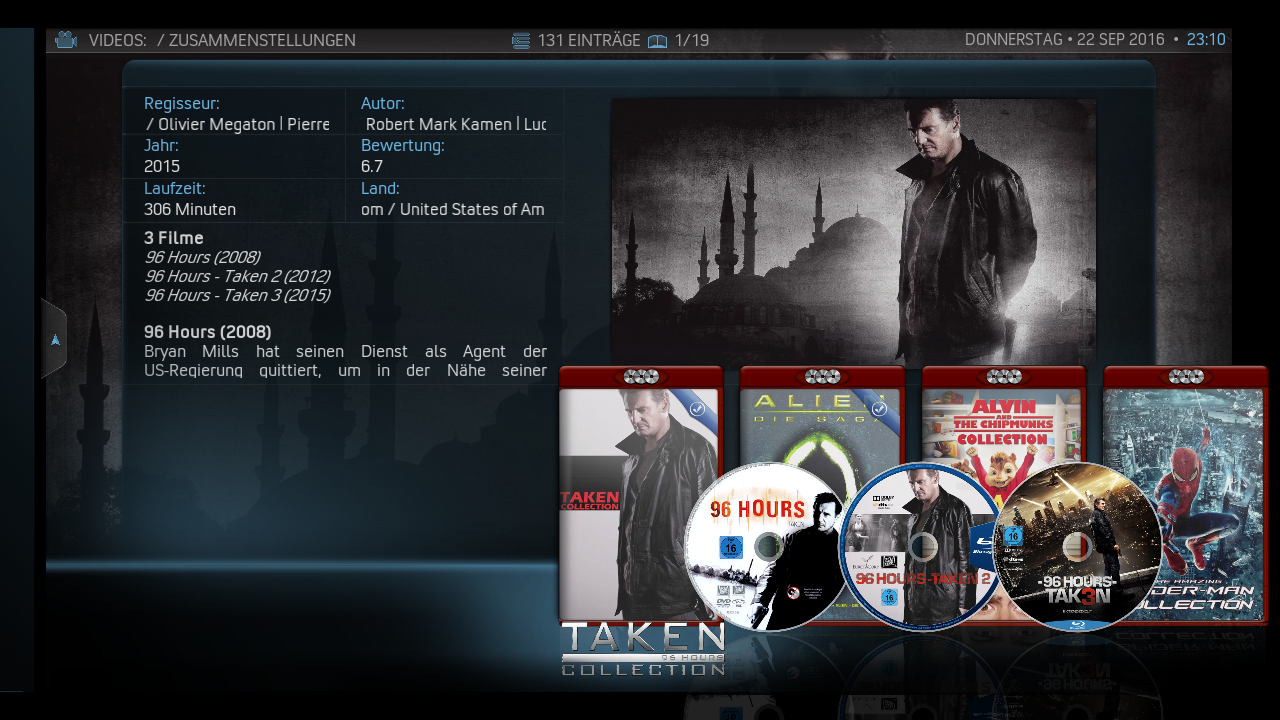Click the 'Land:' label
This screenshot has height=720, width=1280.
pyautogui.click(x=380, y=188)
